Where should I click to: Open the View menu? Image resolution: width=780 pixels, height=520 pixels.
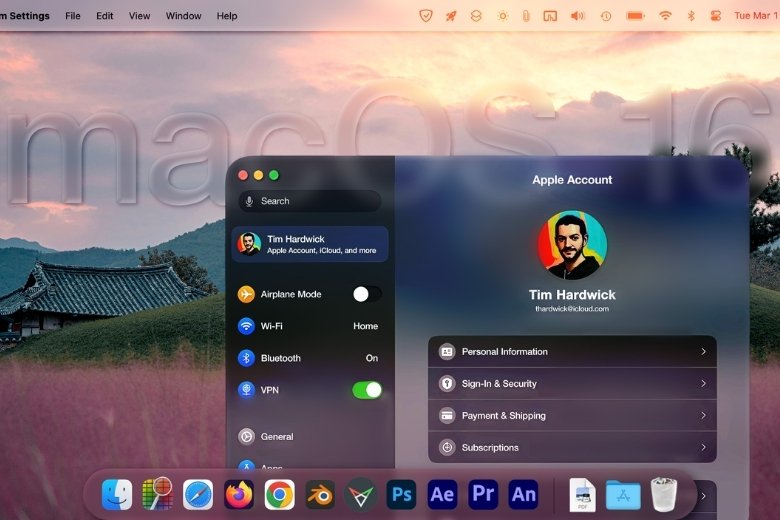pyautogui.click(x=139, y=16)
